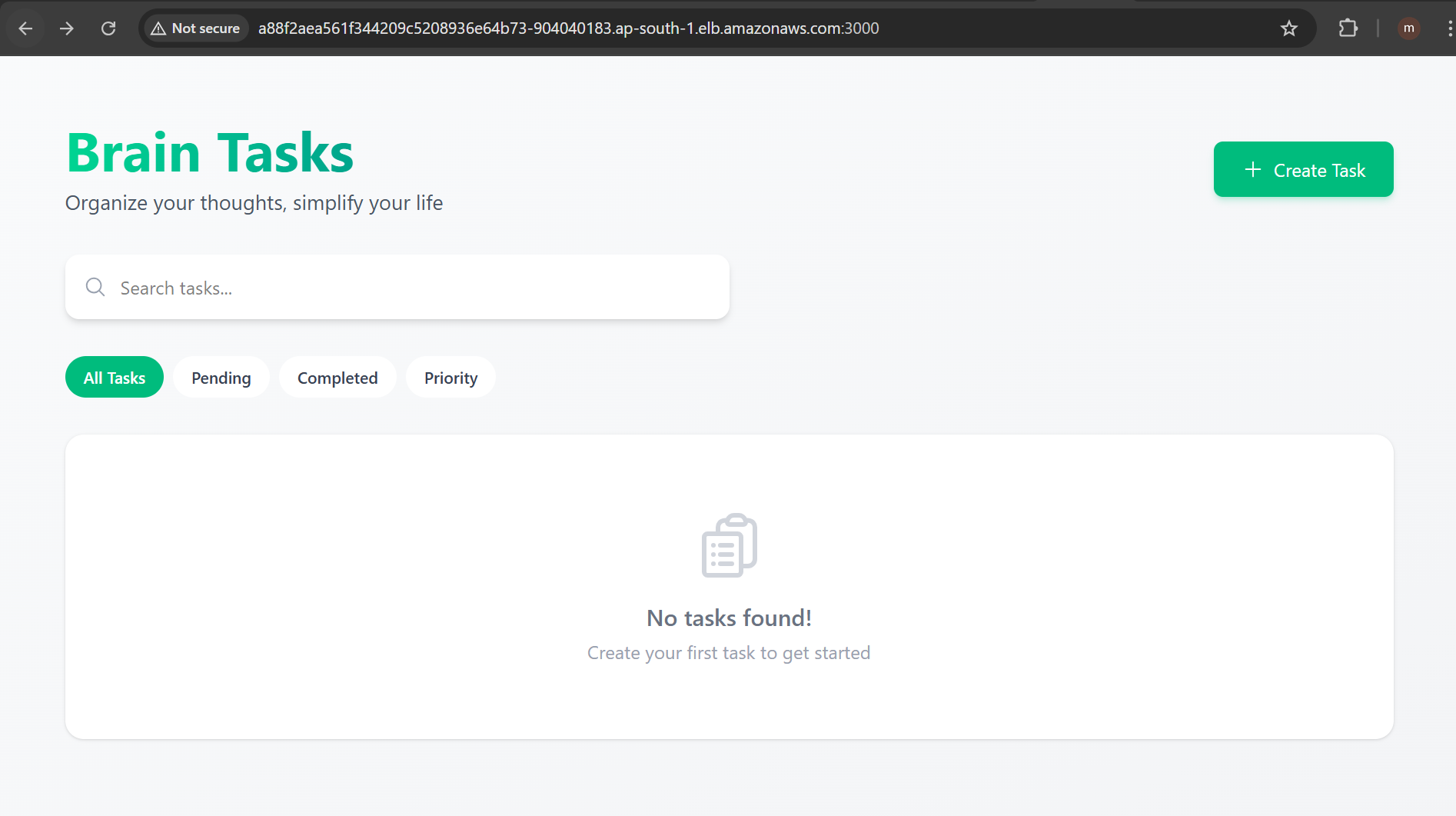Focus the Search tasks input field

[x=415, y=288]
